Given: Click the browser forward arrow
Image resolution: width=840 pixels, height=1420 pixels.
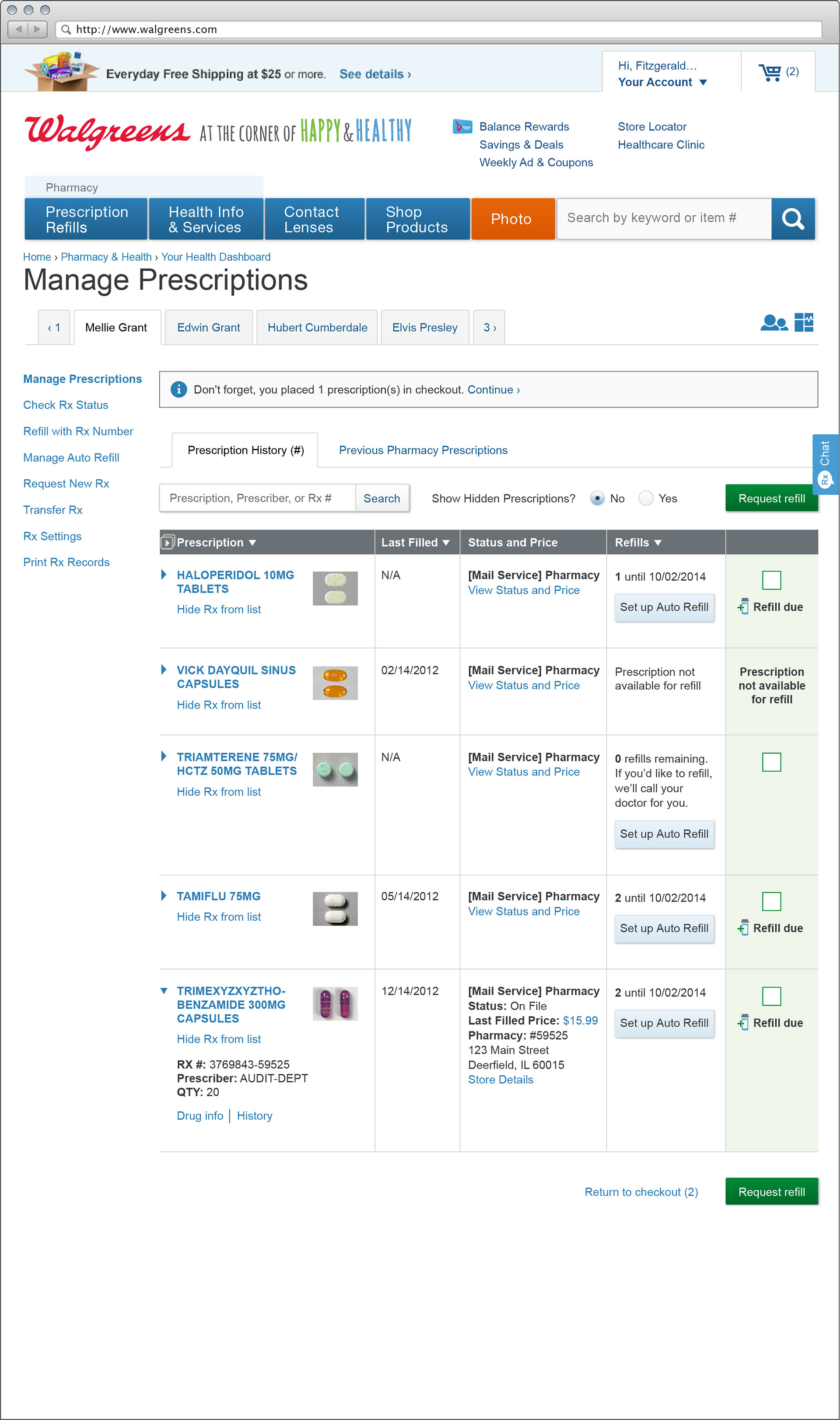Looking at the screenshot, I should pyautogui.click(x=37, y=29).
